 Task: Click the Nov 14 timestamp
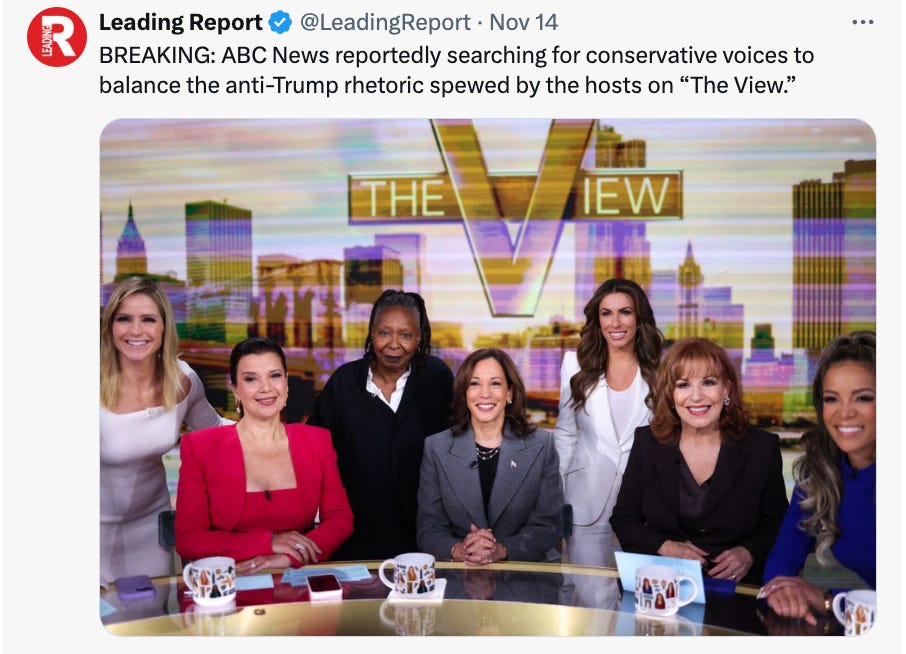tap(523, 23)
